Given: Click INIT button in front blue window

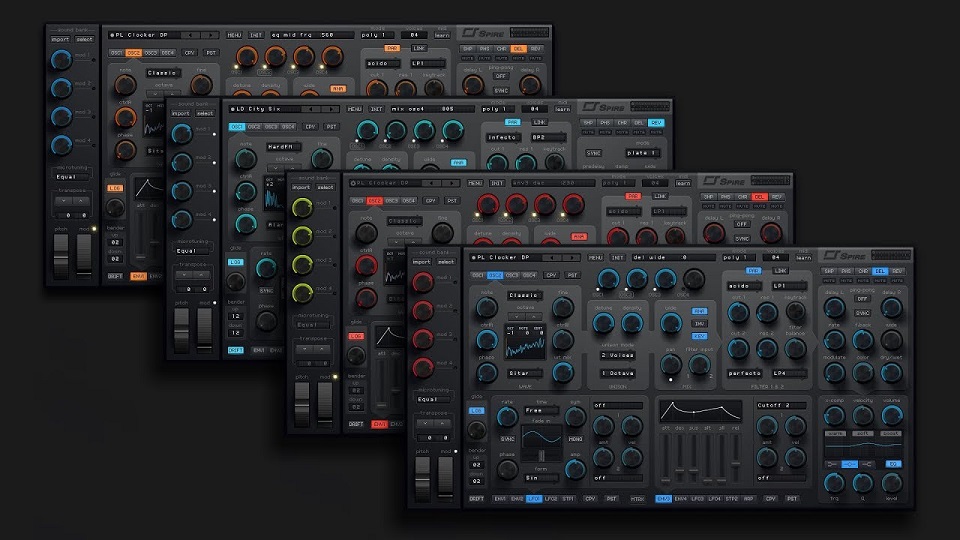Looking at the screenshot, I should coord(617,258).
